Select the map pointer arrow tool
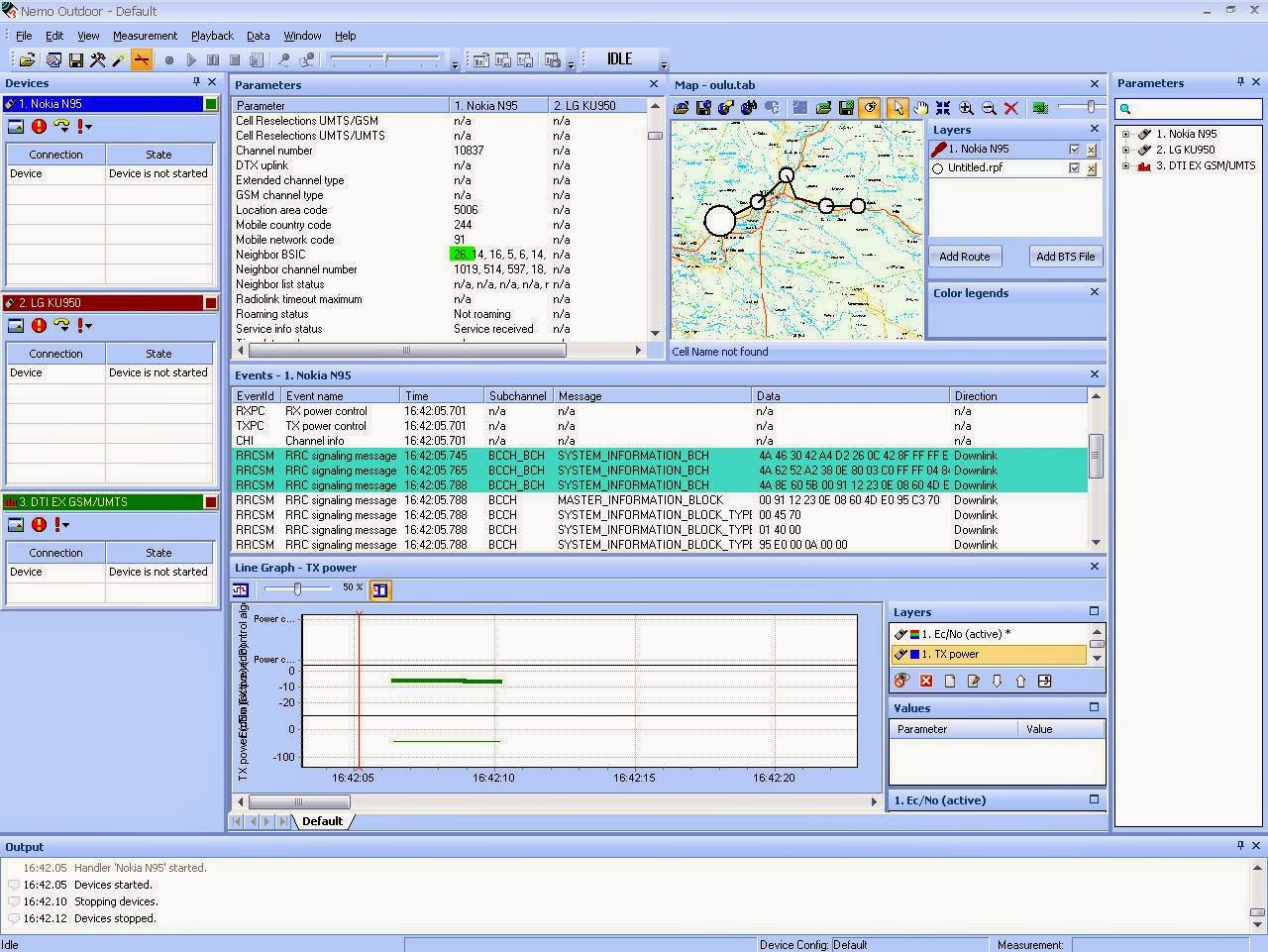The height and width of the screenshot is (952, 1268). 899,109
